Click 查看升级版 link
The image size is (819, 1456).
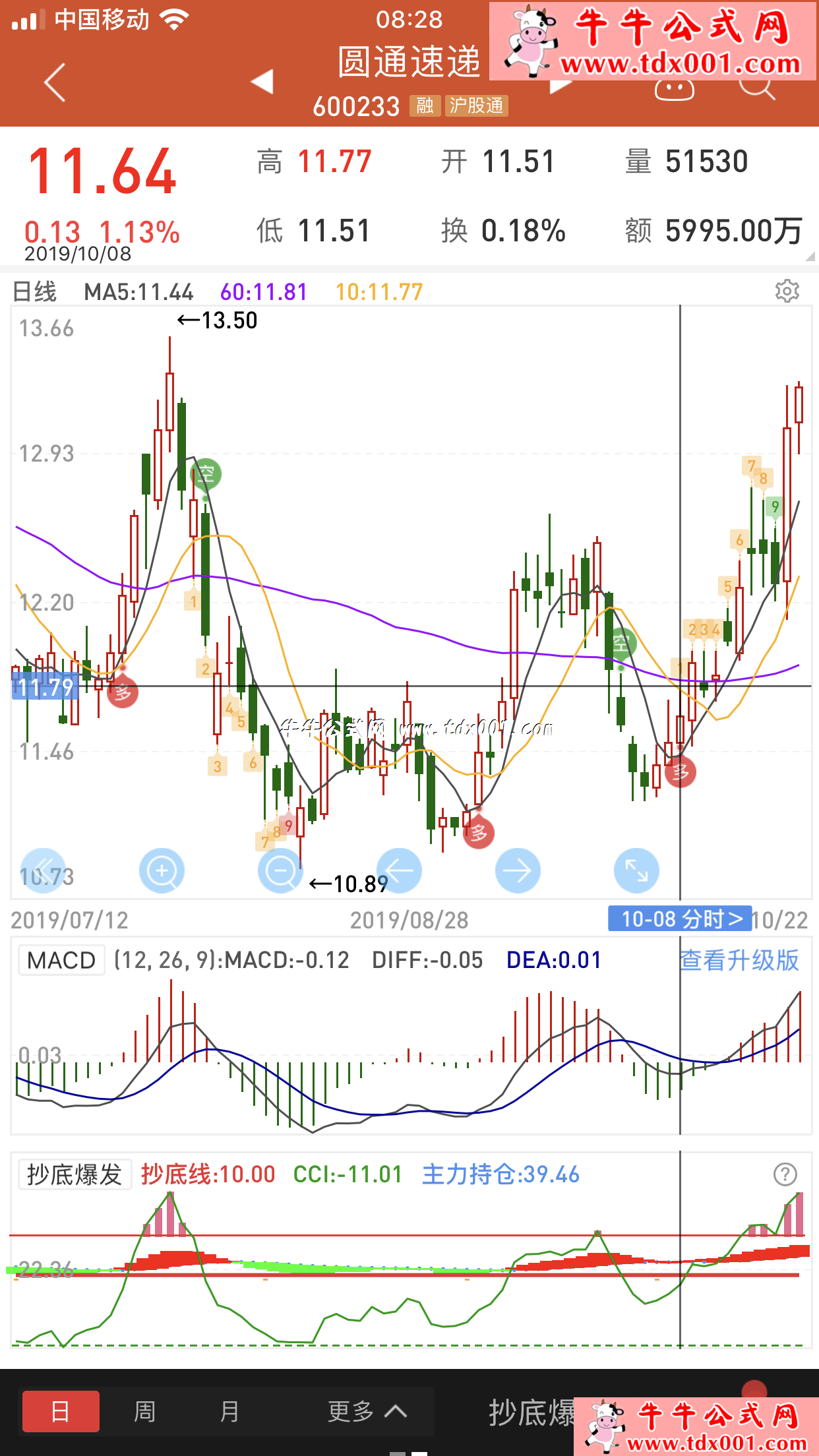(739, 960)
